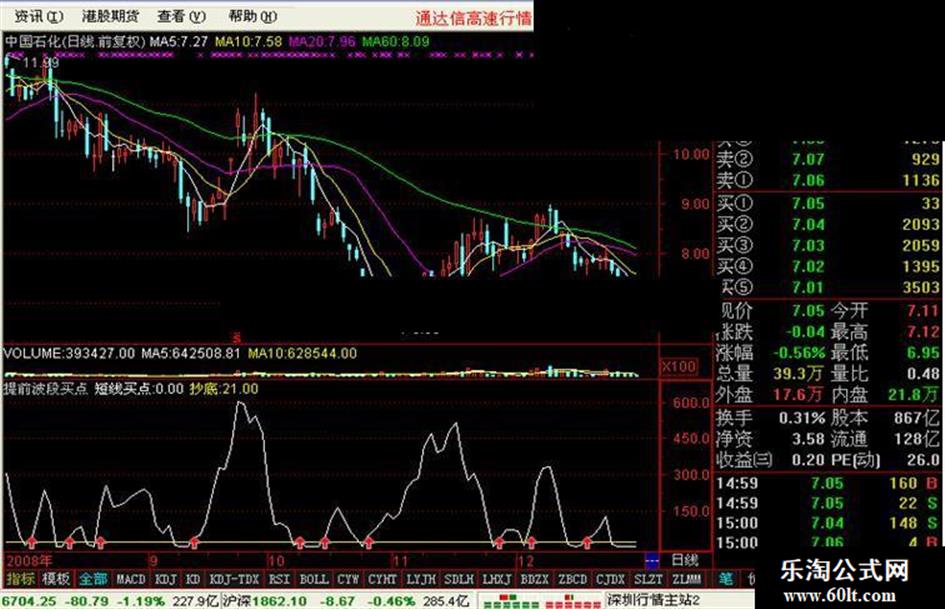Click the MA60:8.09 indicator label

click(395, 42)
